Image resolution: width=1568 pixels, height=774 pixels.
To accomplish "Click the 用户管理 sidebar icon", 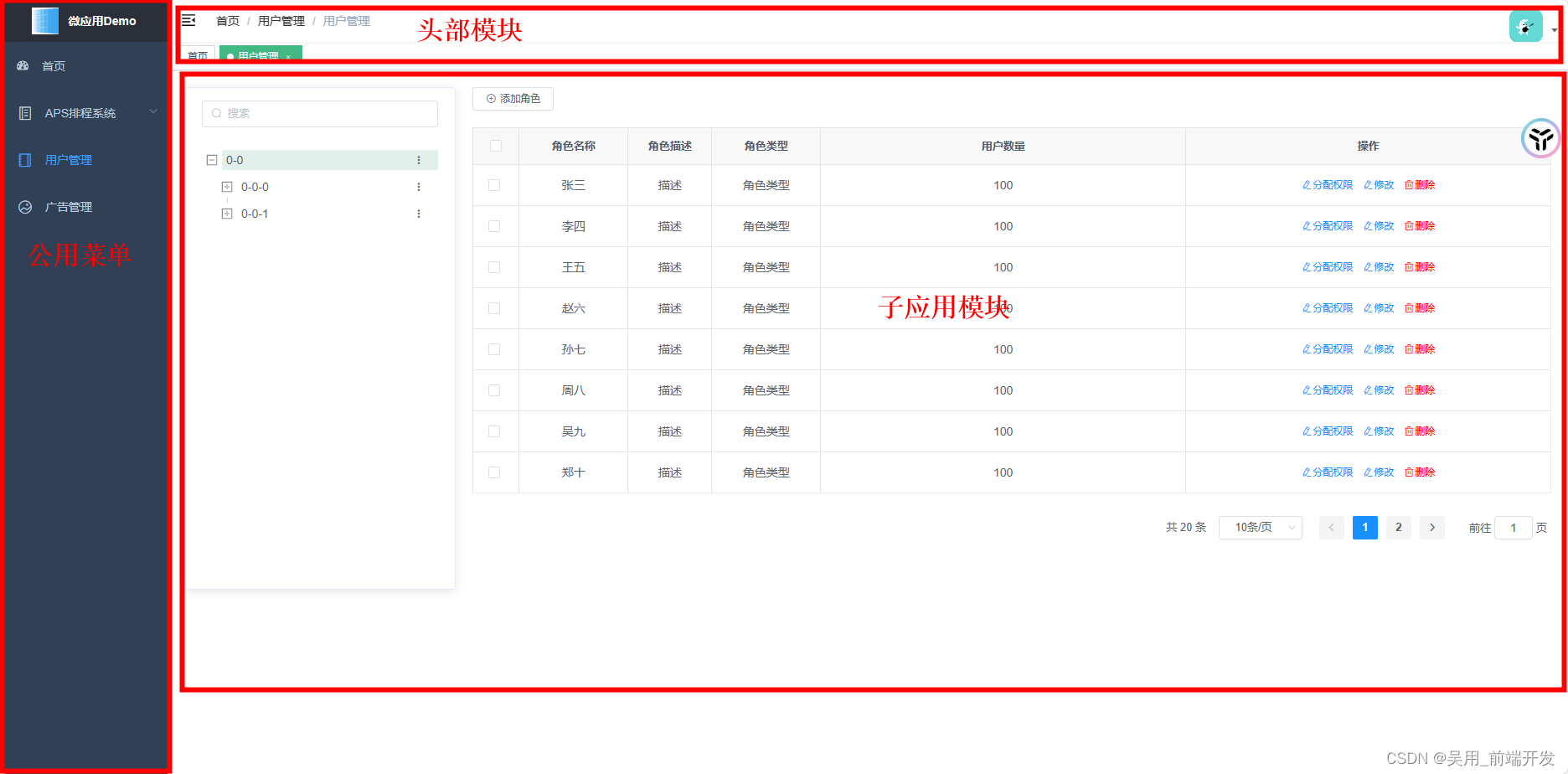I will pos(25,160).
